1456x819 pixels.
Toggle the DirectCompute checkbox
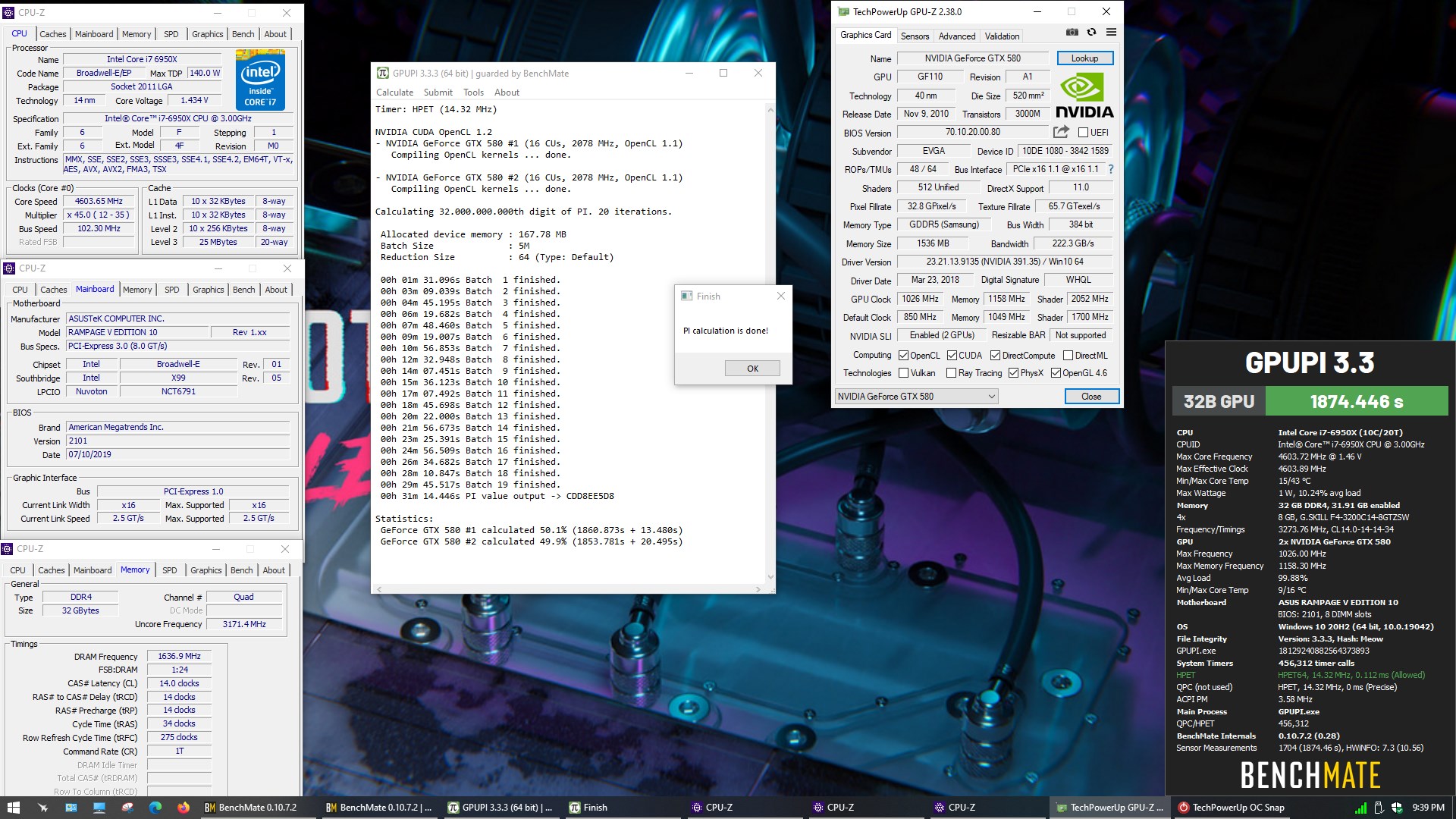995,355
